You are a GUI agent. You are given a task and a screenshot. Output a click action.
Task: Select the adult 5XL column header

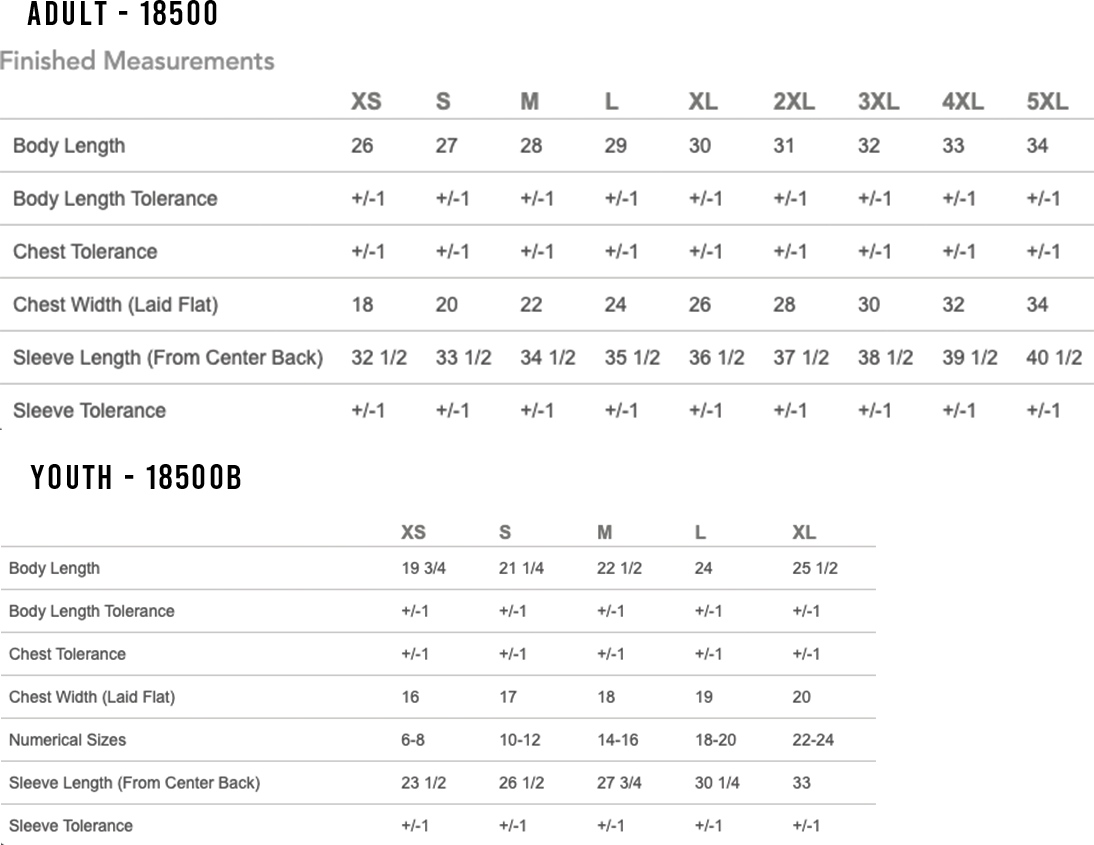pyautogui.click(x=1047, y=101)
